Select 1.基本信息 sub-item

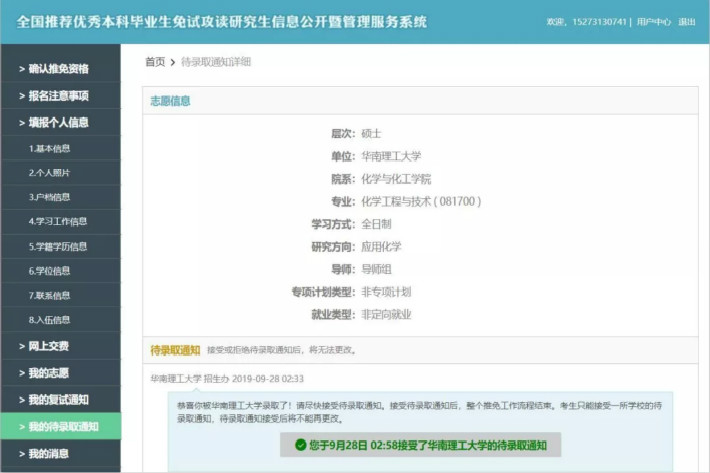click(50, 148)
